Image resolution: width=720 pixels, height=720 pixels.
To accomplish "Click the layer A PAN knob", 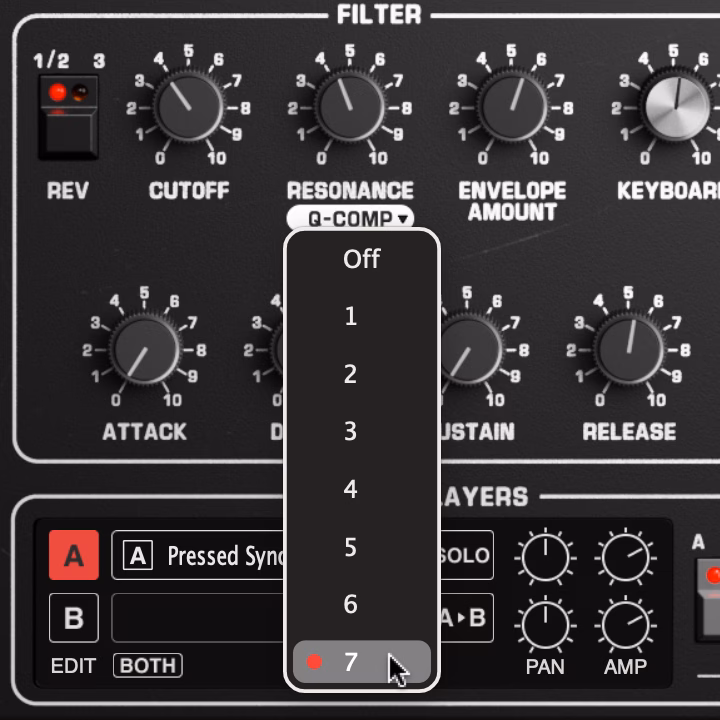I will coord(545,558).
